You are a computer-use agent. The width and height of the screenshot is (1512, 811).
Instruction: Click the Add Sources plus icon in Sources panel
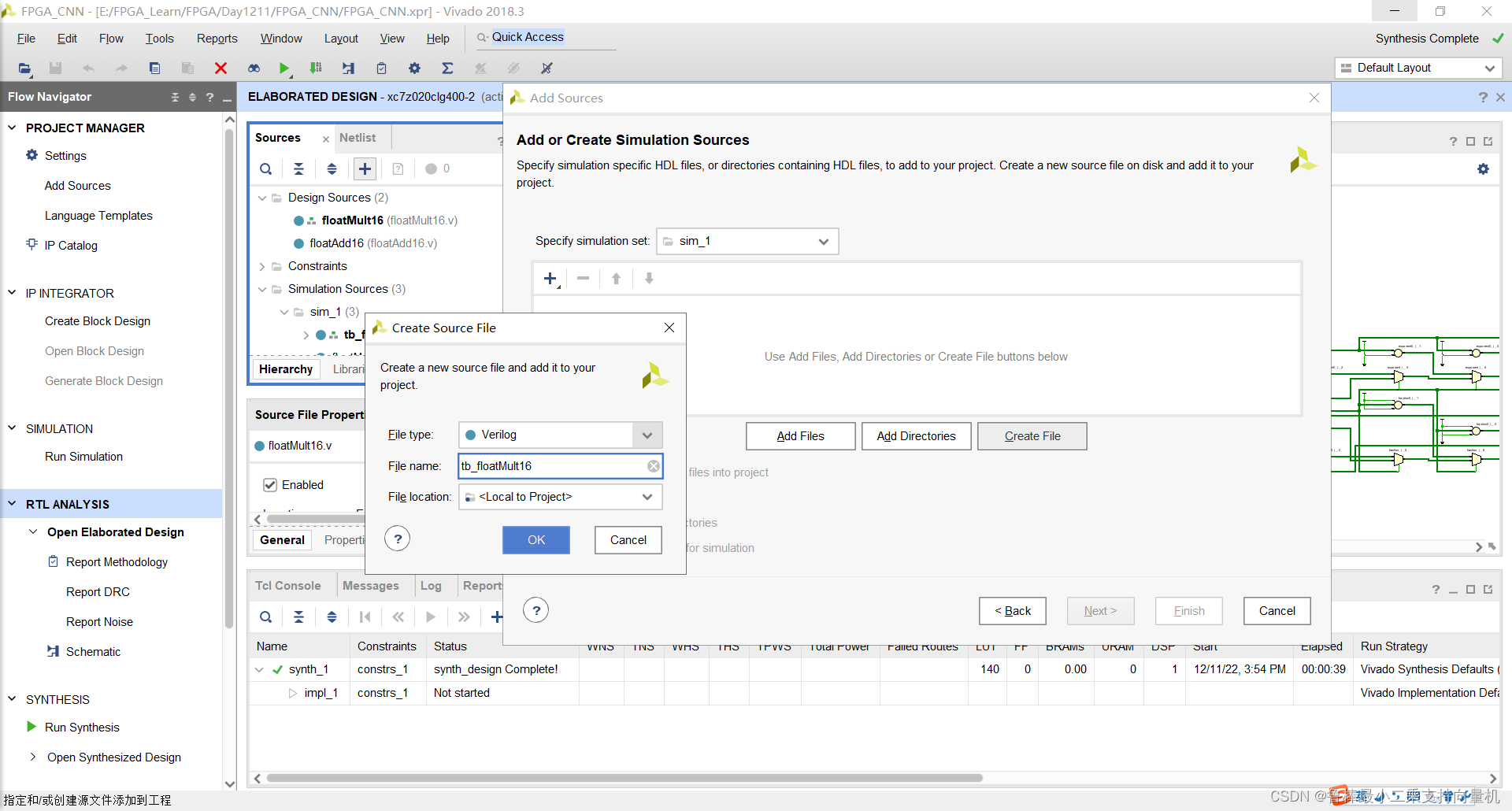point(365,168)
